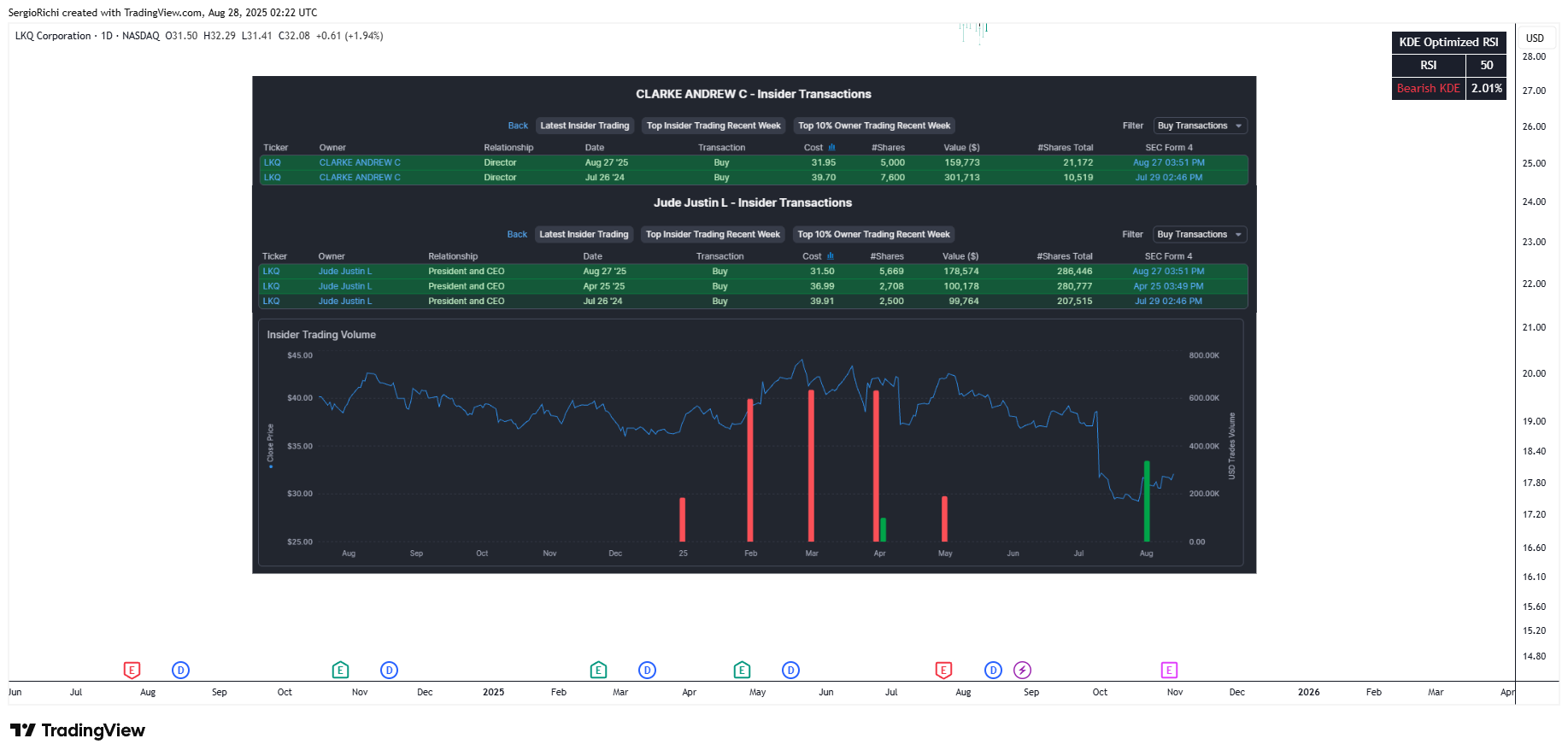Screen dimensions: 1568x756
Task: Open the Jude Justin L owner link dated Apr 25 '25
Action: 345,286
